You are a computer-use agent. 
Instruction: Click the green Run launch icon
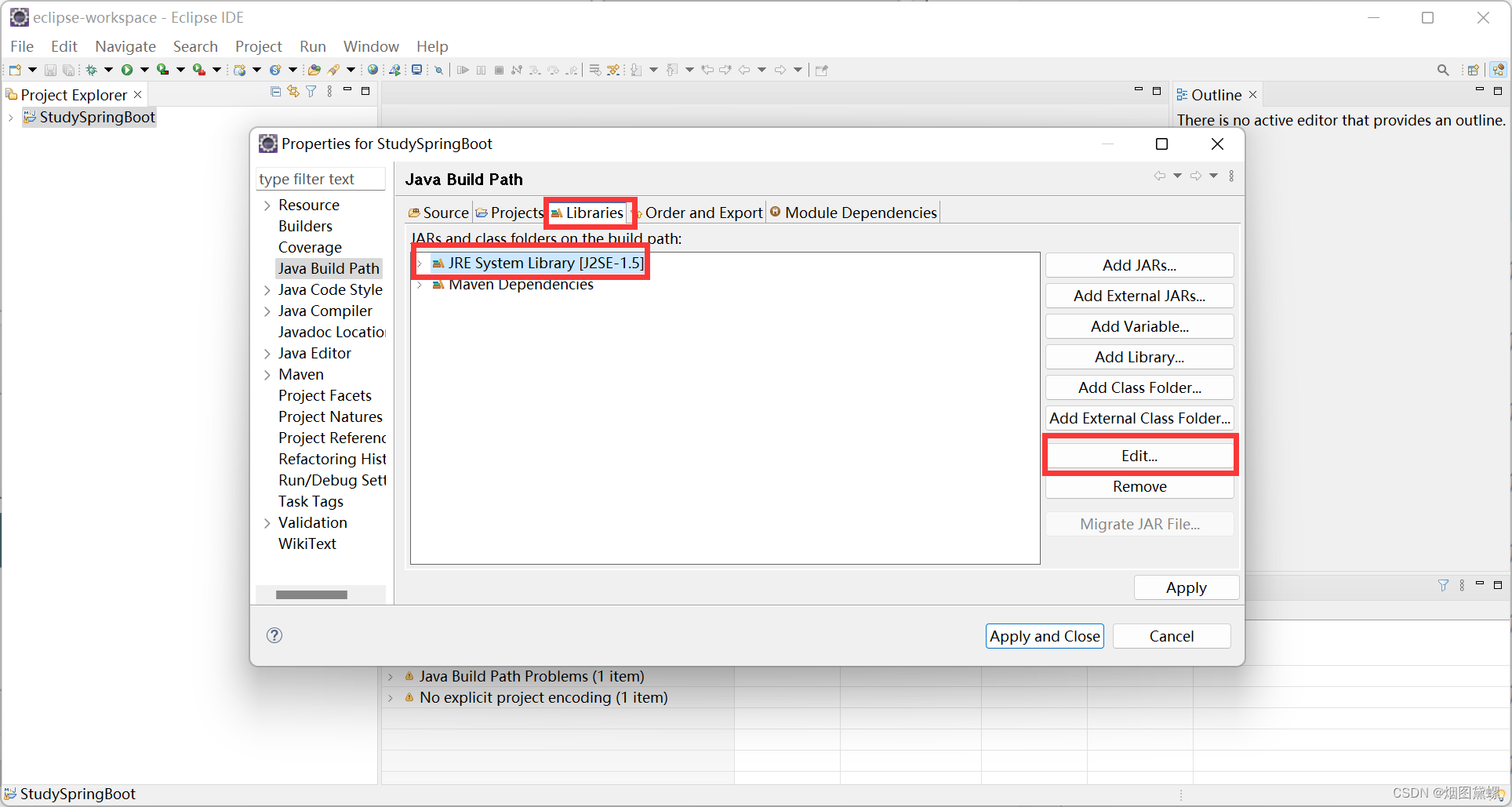(x=127, y=70)
